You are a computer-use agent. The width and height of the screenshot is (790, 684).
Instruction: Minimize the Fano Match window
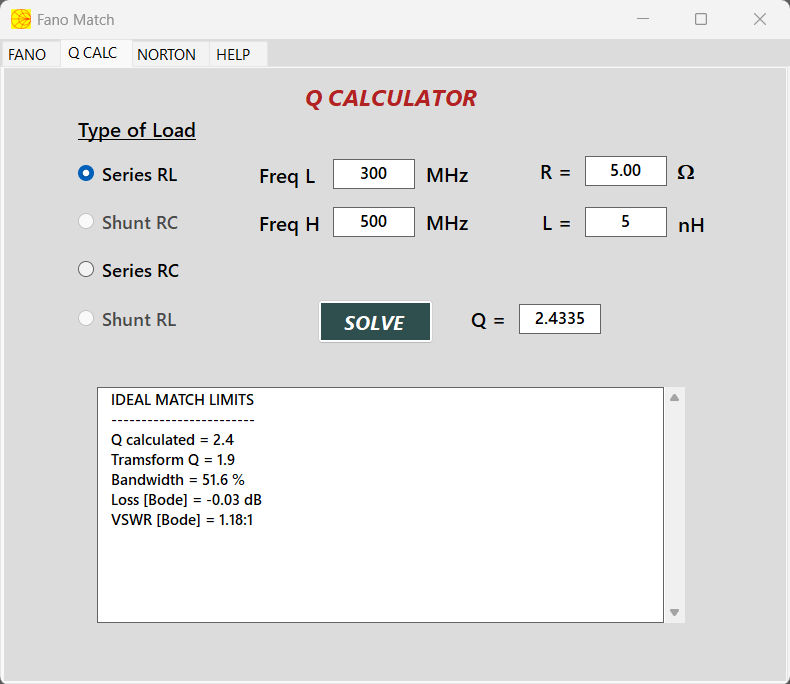click(642, 19)
